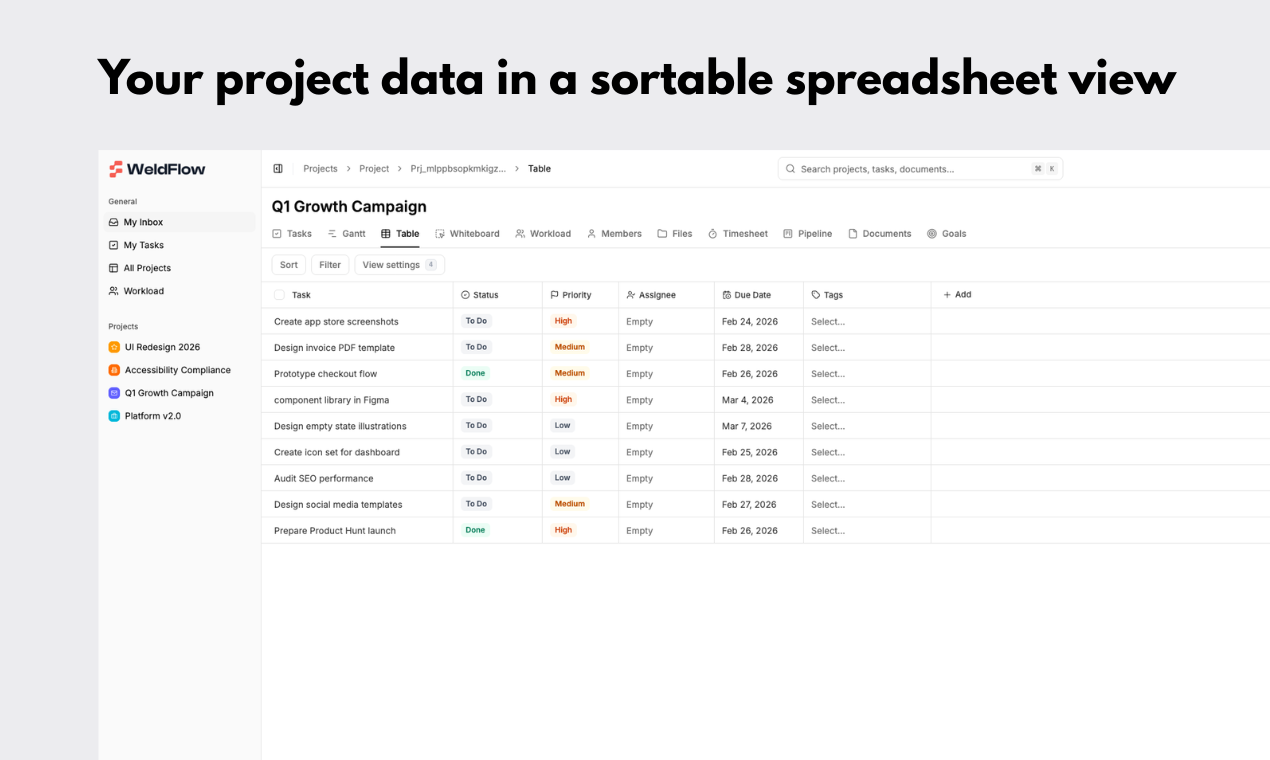Click the Sort button
Viewport: 1270px width, 760px height.
[288, 264]
